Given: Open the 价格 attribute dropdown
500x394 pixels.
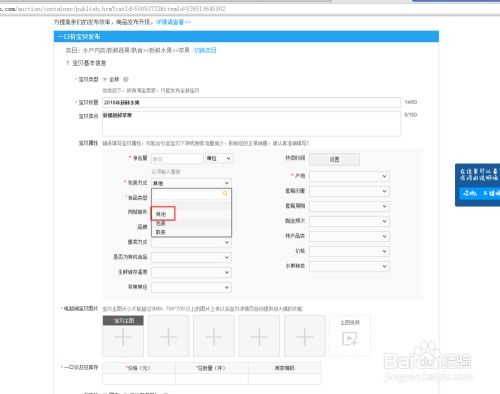Looking at the screenshot, I should pyautogui.click(x=349, y=251).
